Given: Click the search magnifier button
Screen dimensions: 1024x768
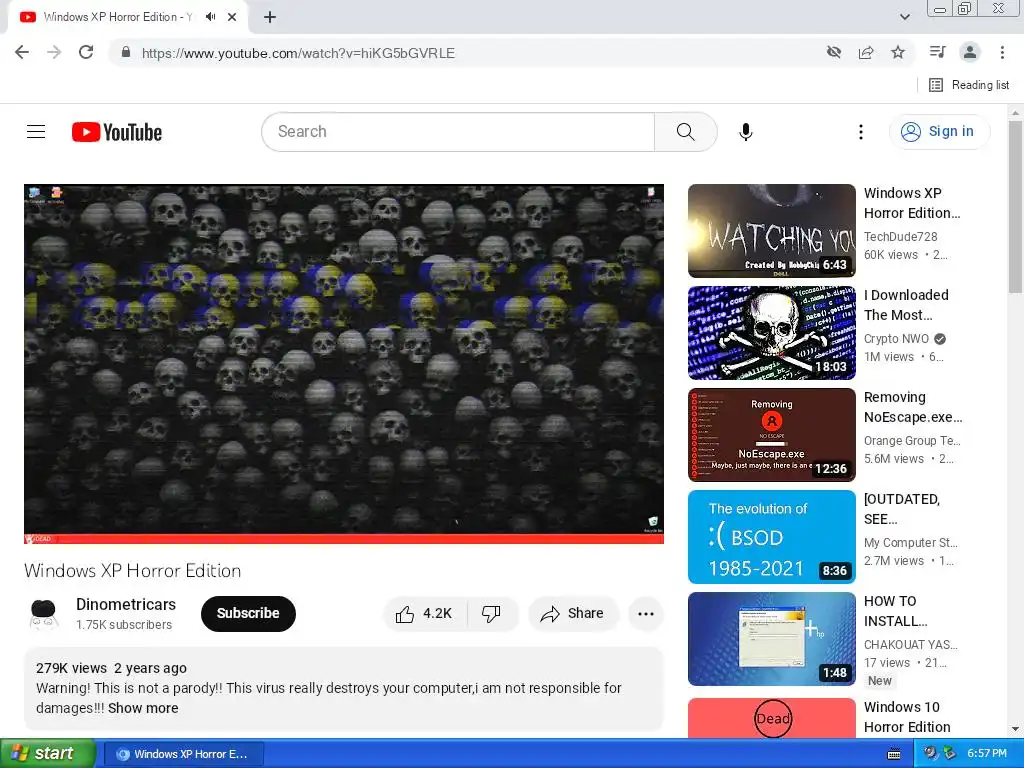Looking at the screenshot, I should coord(686,132).
